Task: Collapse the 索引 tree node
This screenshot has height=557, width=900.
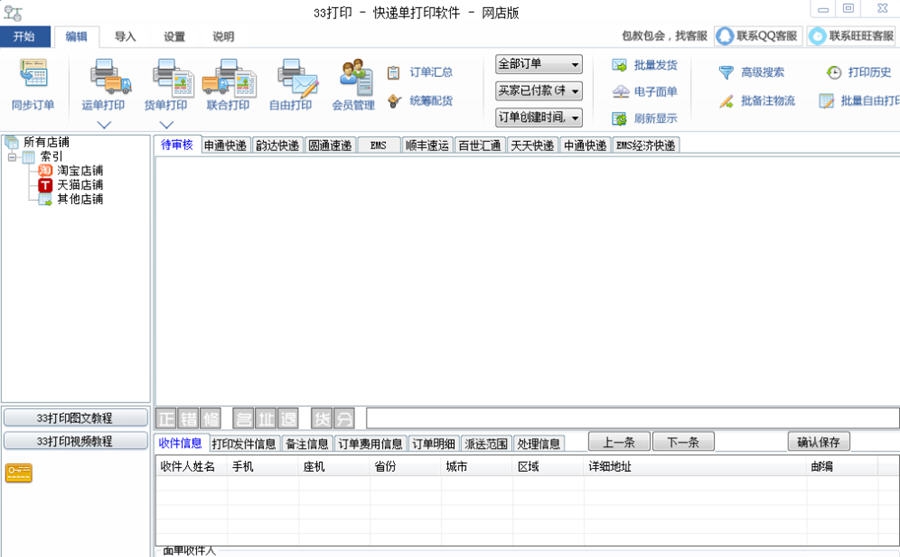Action: (12, 157)
